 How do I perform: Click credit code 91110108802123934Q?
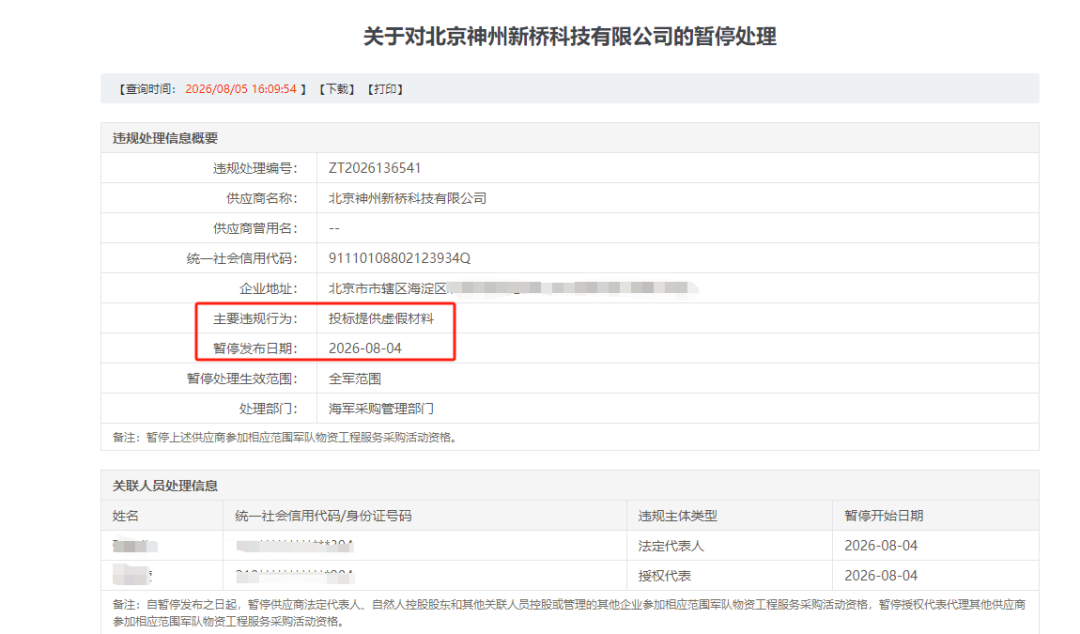coord(399,258)
